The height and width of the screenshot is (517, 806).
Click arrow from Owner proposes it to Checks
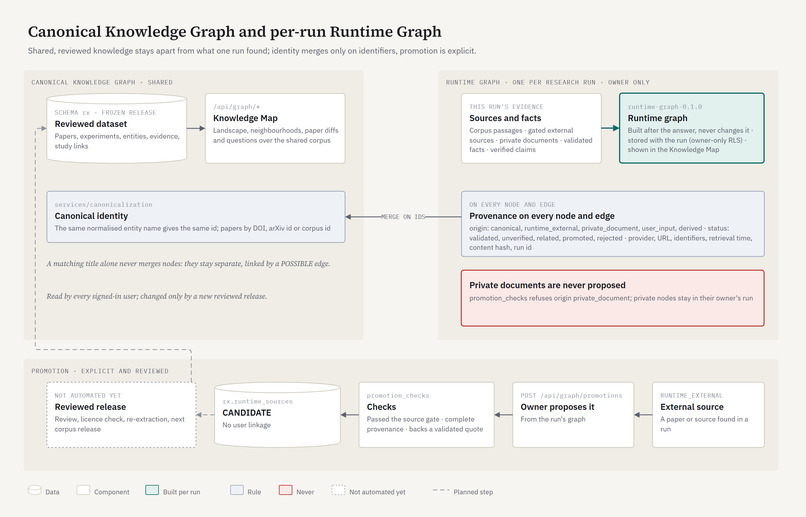503,415
